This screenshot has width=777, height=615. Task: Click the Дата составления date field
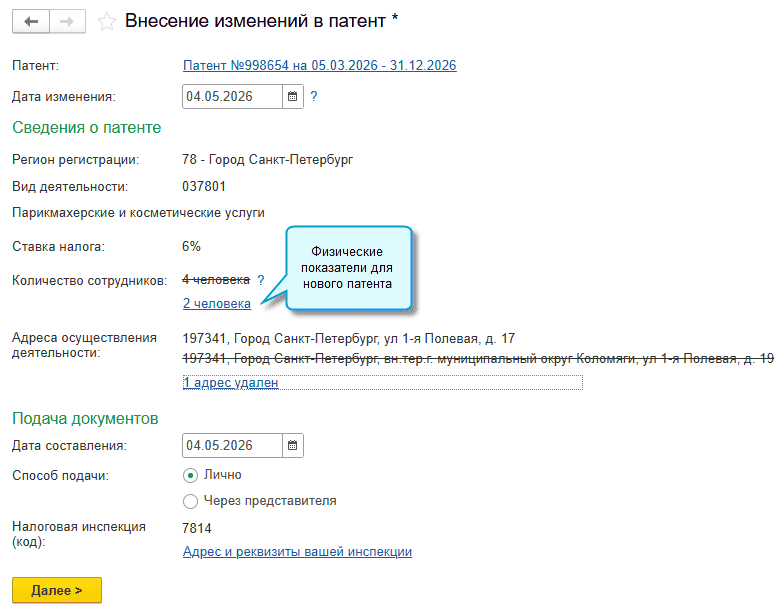(232, 445)
